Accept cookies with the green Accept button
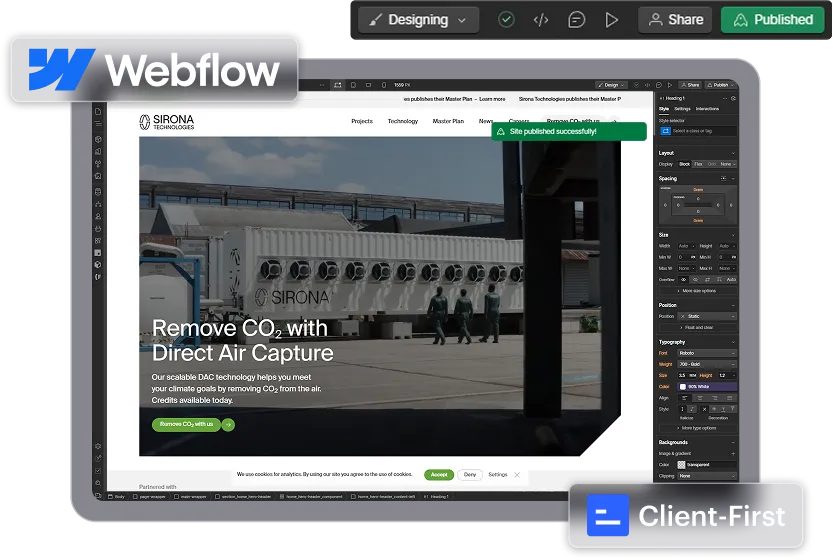The image size is (833, 560). [439, 474]
